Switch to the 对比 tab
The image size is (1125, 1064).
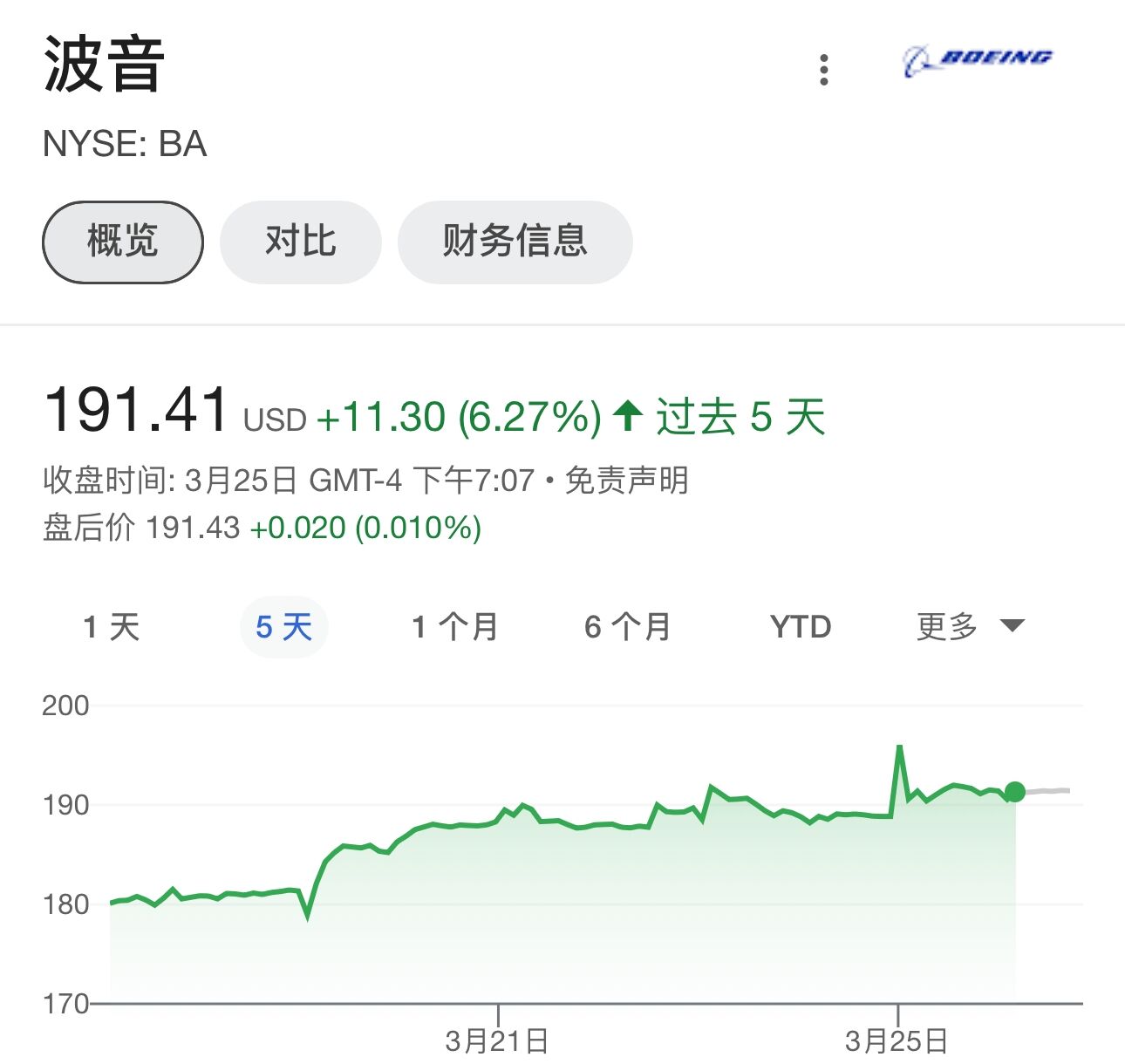(300, 242)
